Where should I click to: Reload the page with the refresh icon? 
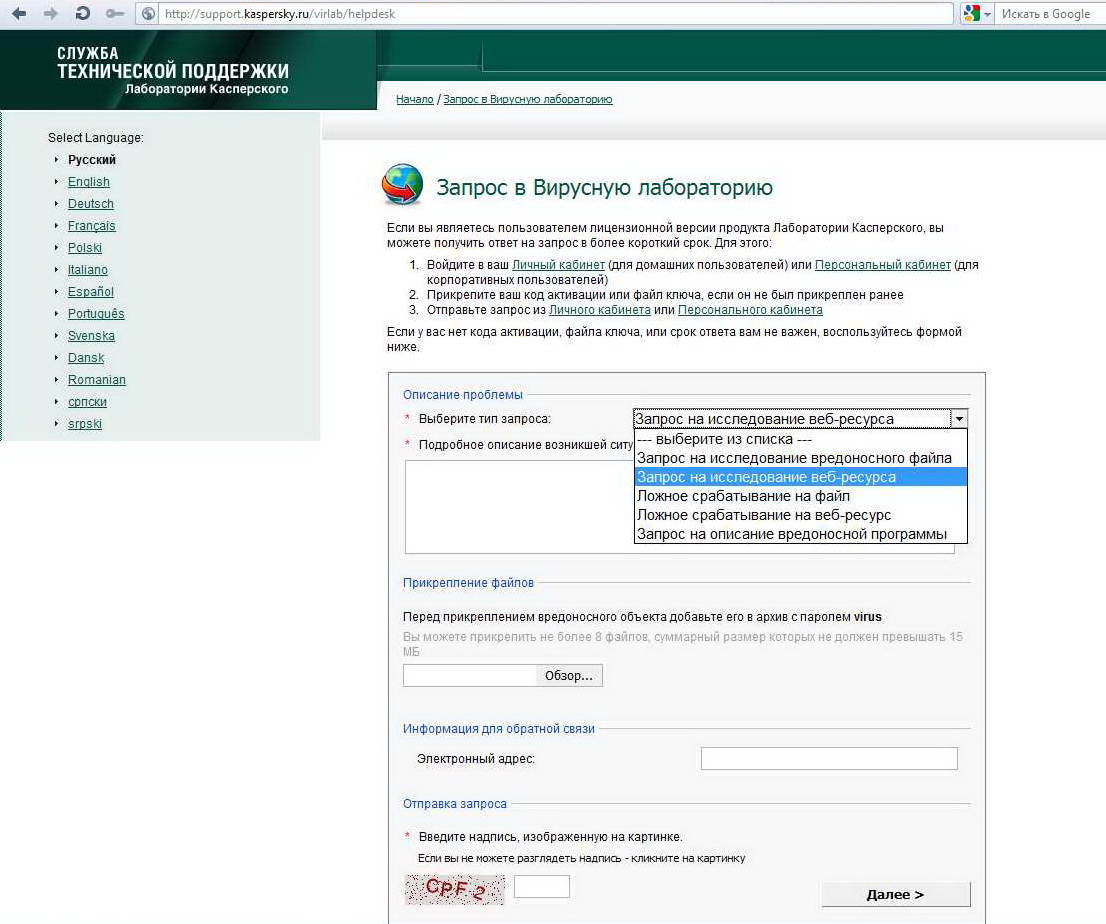tap(83, 13)
